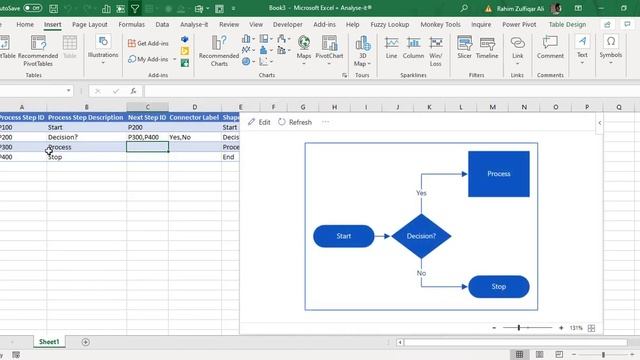Toggle the AutoSave switch
The image size is (640, 360).
pyautogui.click(x=32, y=8)
